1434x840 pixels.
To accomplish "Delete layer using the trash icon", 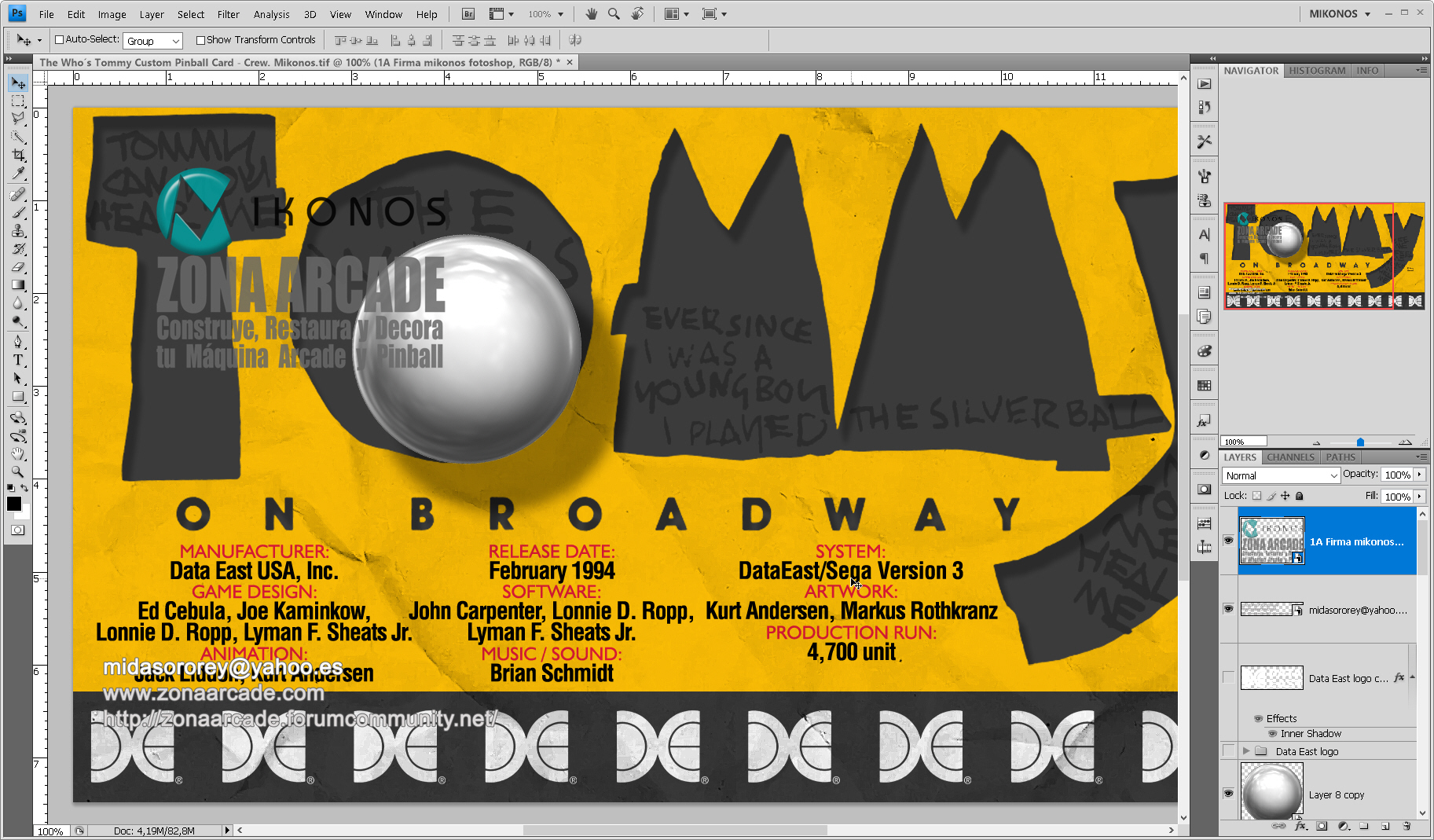I will pos(1406,826).
